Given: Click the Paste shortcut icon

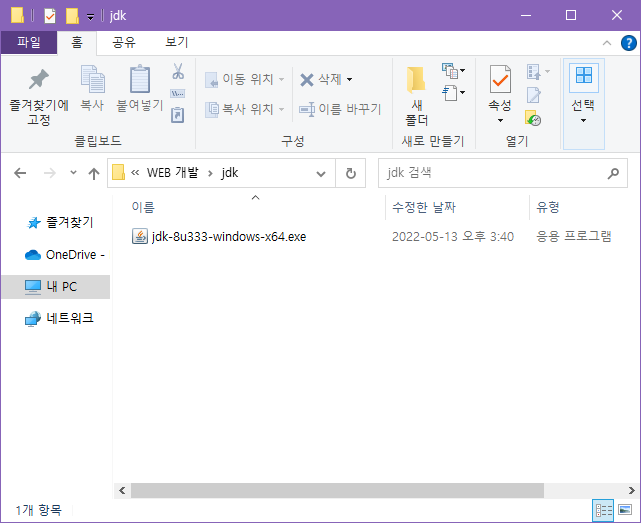Looking at the screenshot, I should [x=178, y=115].
